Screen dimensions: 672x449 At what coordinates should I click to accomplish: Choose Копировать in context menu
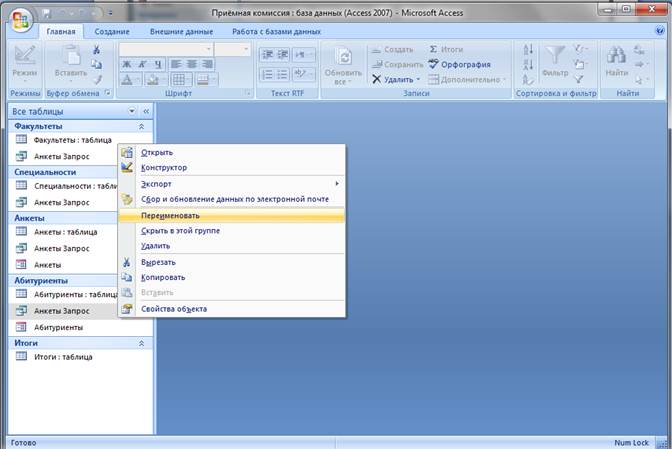(x=231, y=277)
